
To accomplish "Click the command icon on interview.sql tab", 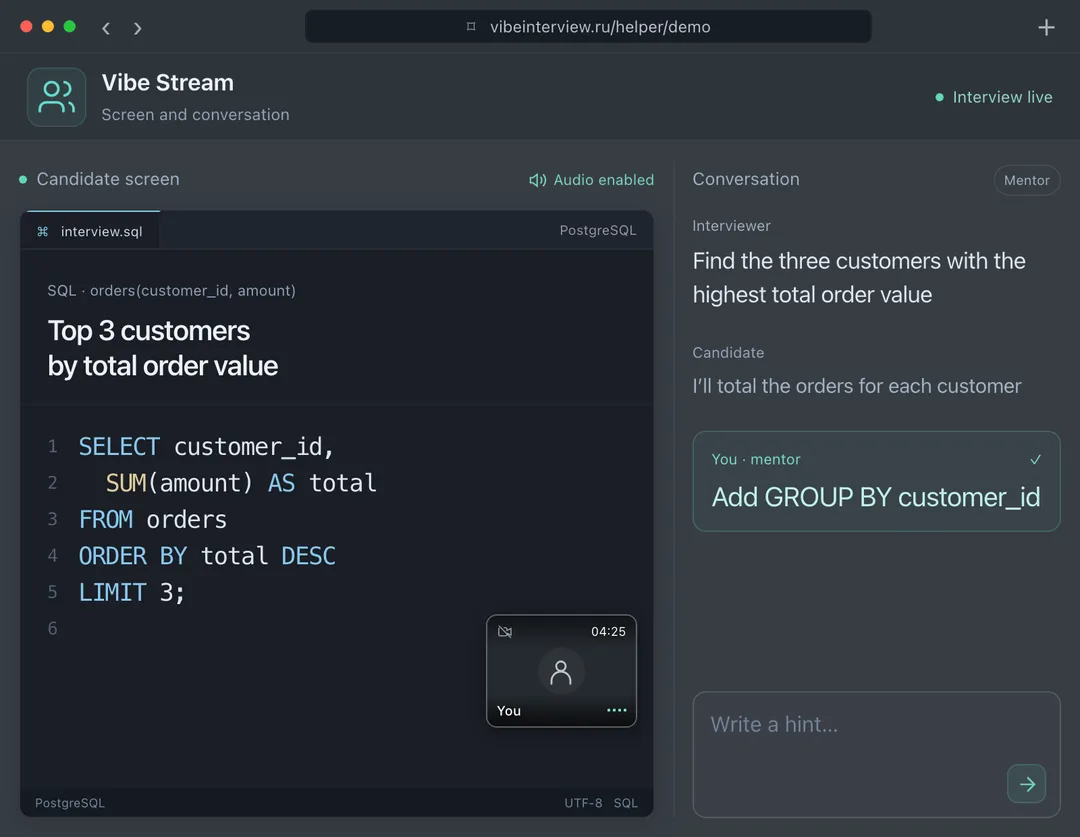I will [x=43, y=231].
